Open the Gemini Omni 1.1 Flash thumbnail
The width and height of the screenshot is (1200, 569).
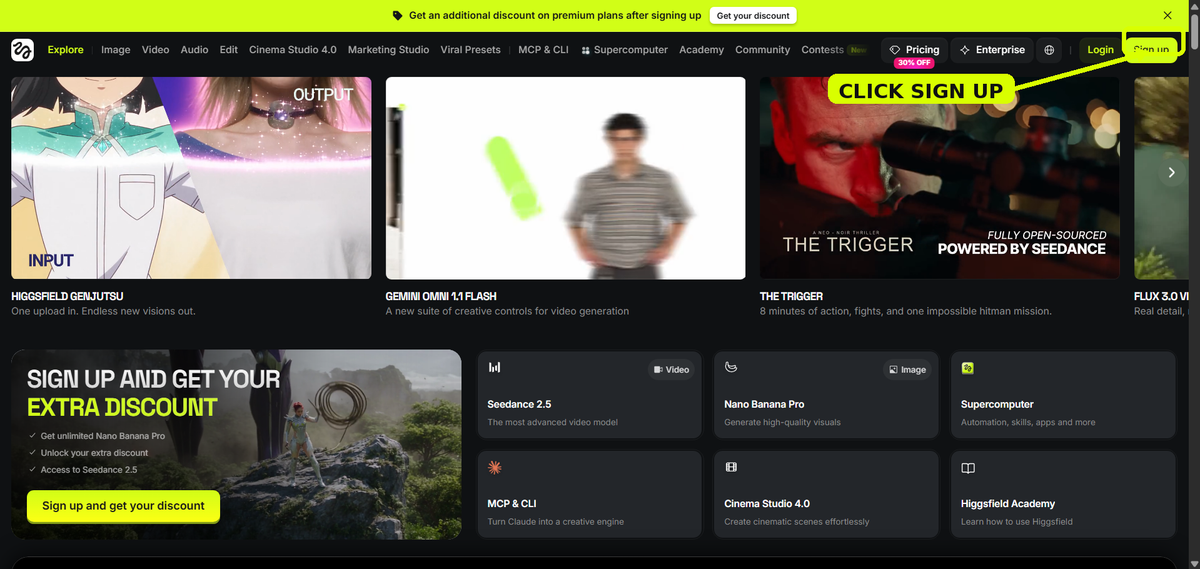tap(566, 178)
